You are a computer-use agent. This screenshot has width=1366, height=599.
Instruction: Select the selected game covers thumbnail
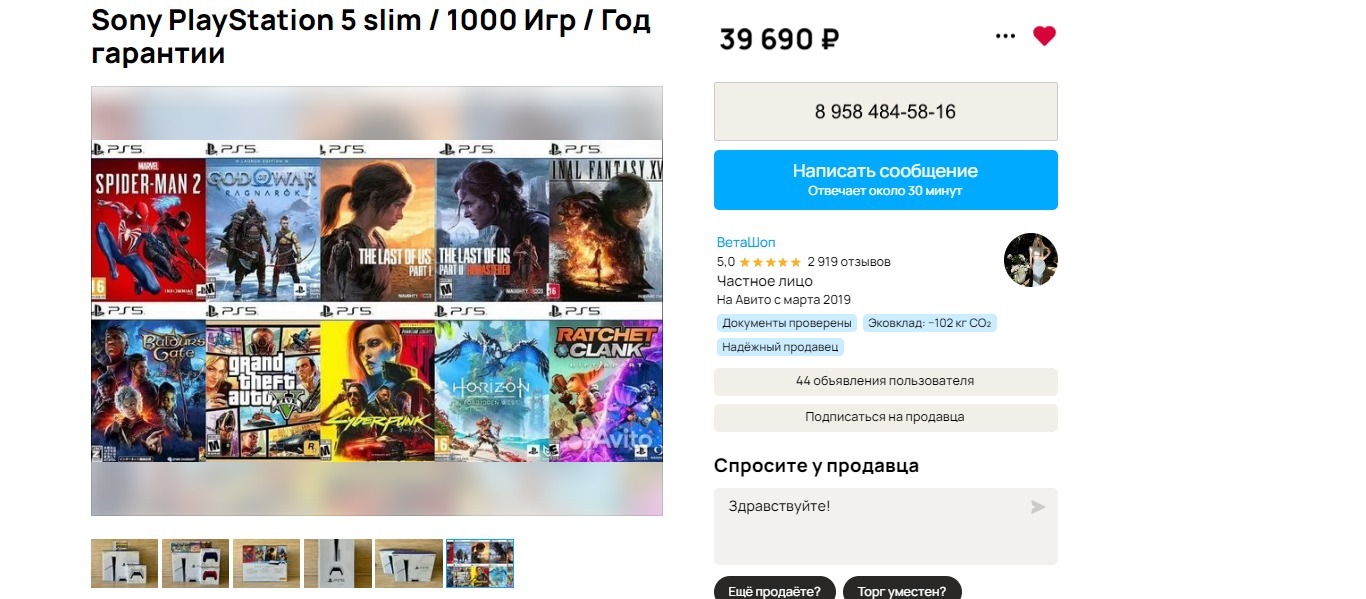480,563
